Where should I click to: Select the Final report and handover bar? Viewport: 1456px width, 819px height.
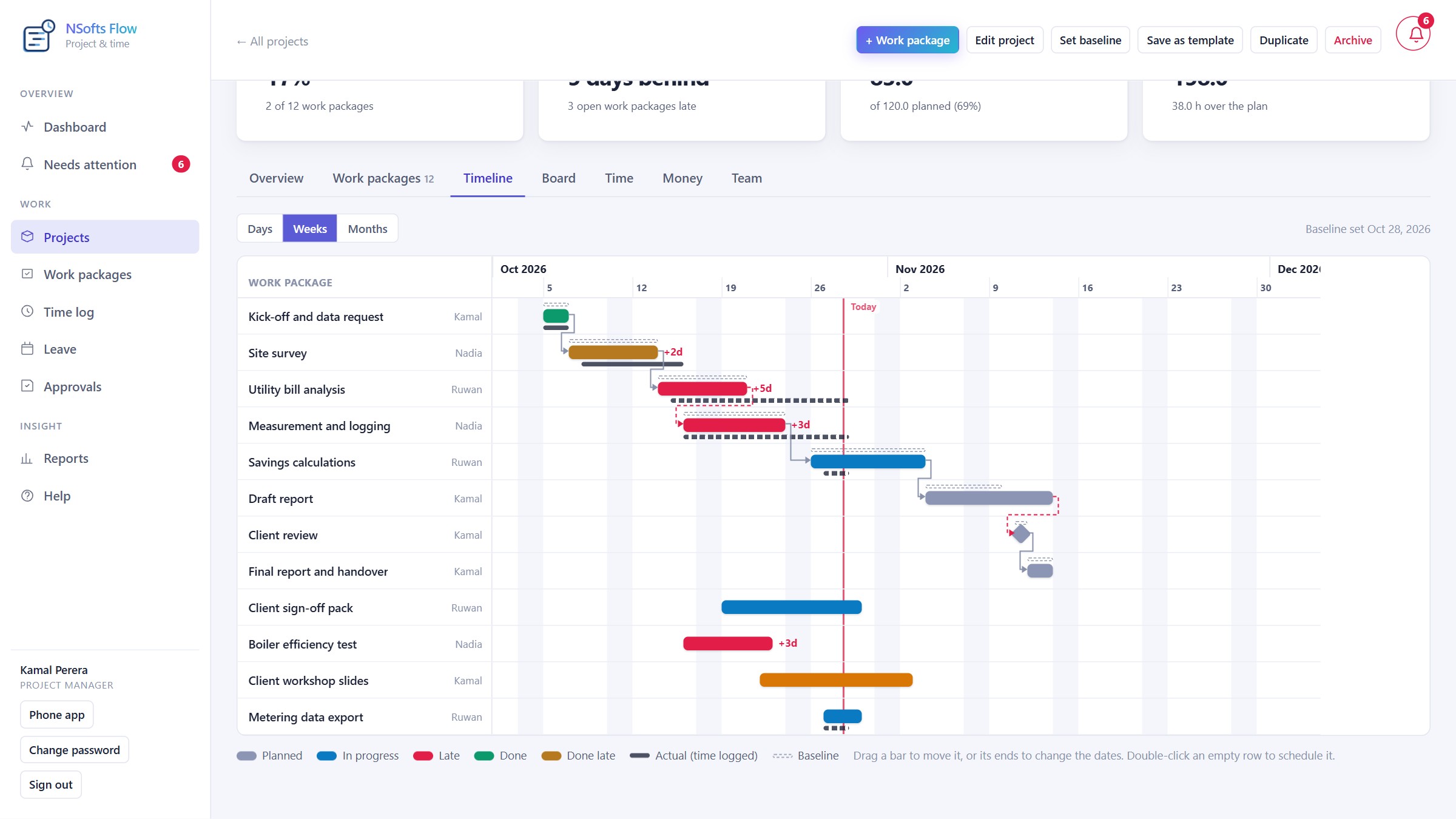(1040, 570)
